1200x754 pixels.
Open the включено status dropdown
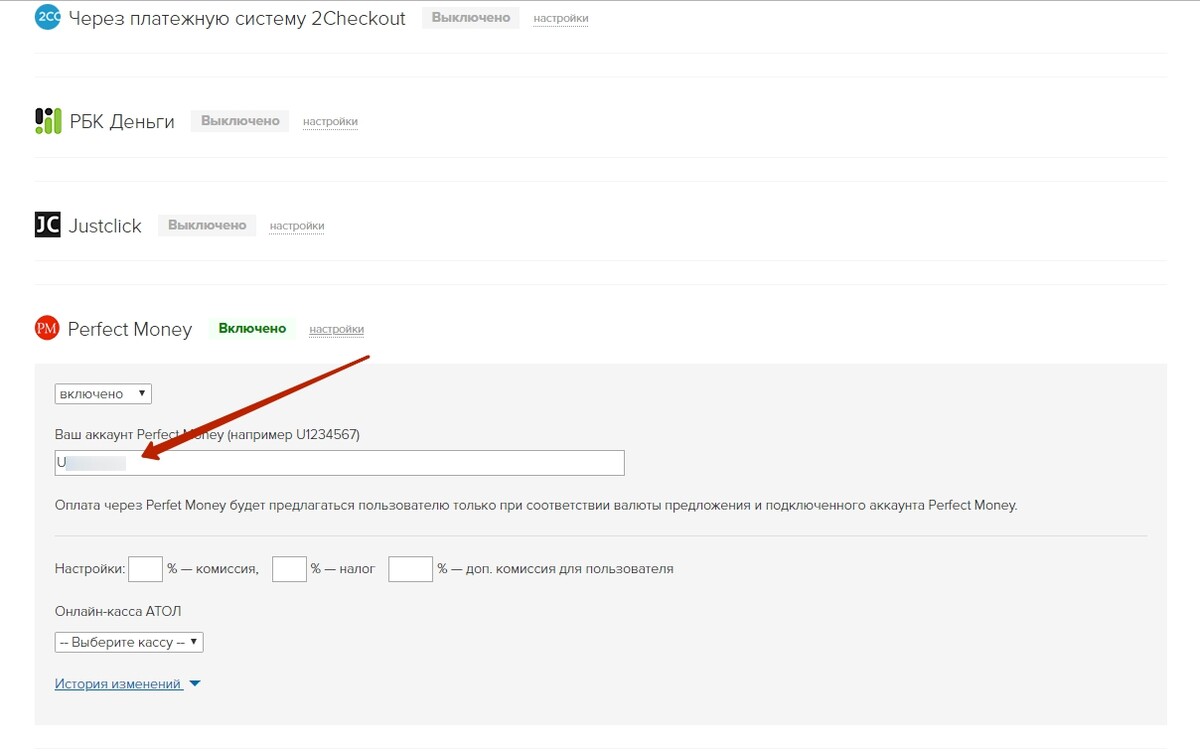[x=103, y=394]
